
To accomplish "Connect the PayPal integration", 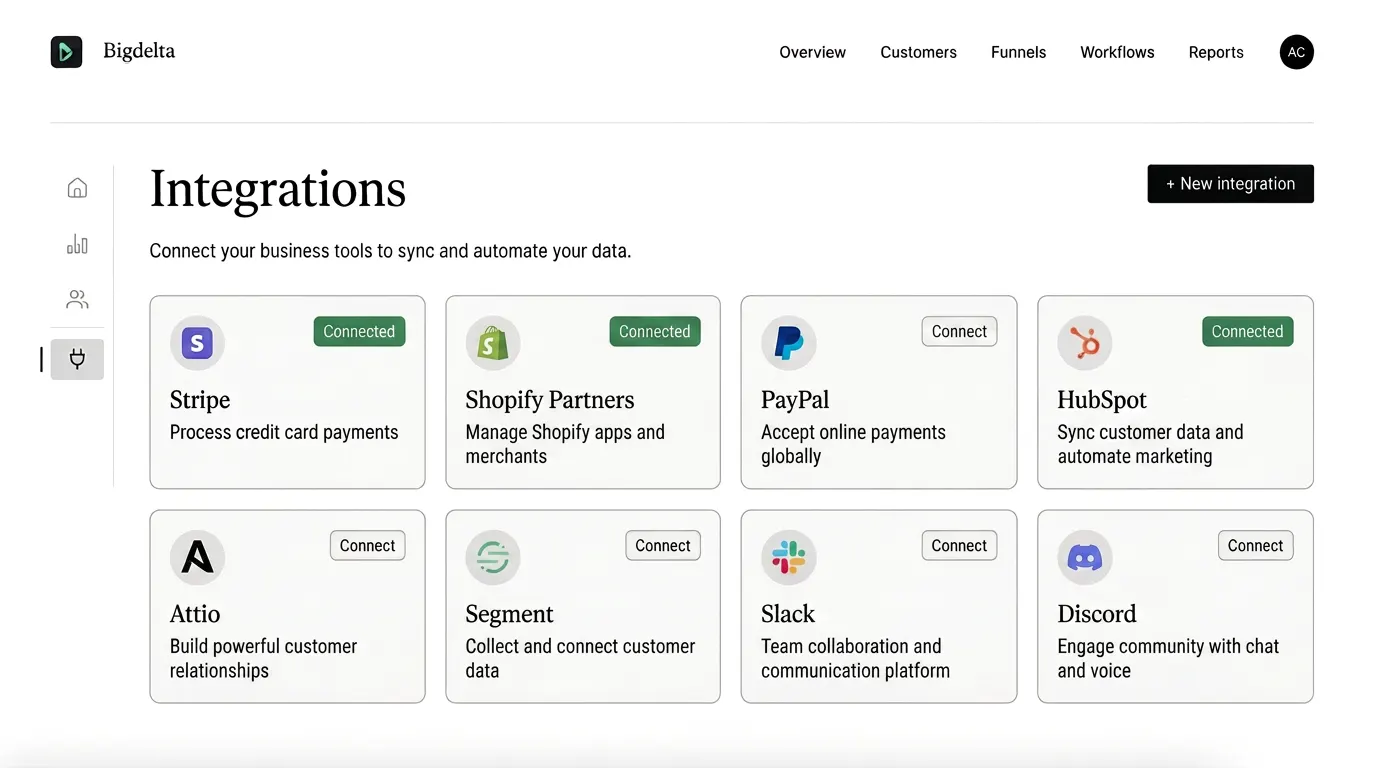I will [x=959, y=332].
